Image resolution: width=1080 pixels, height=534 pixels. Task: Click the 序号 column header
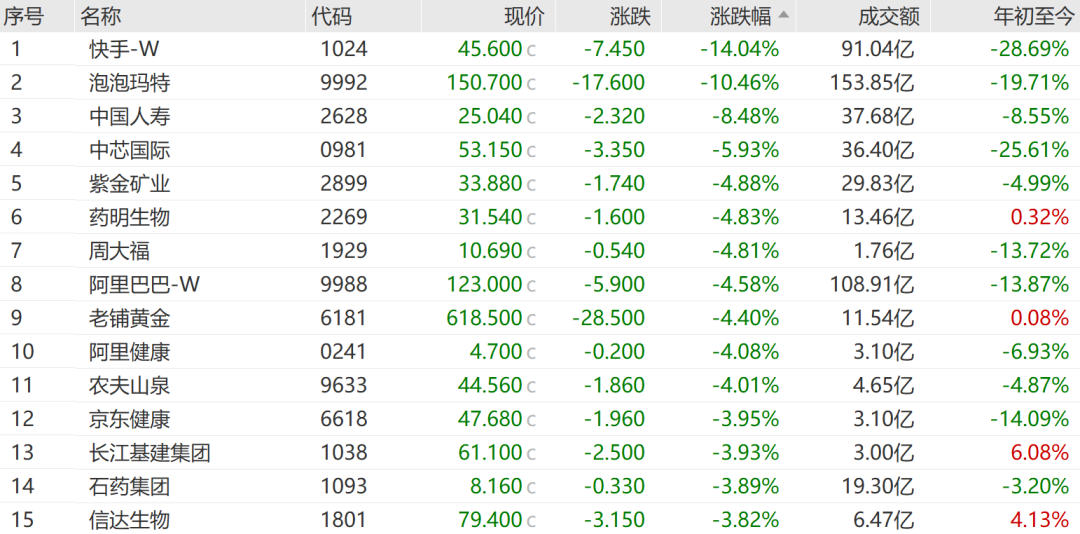pyautogui.click(x=24, y=16)
